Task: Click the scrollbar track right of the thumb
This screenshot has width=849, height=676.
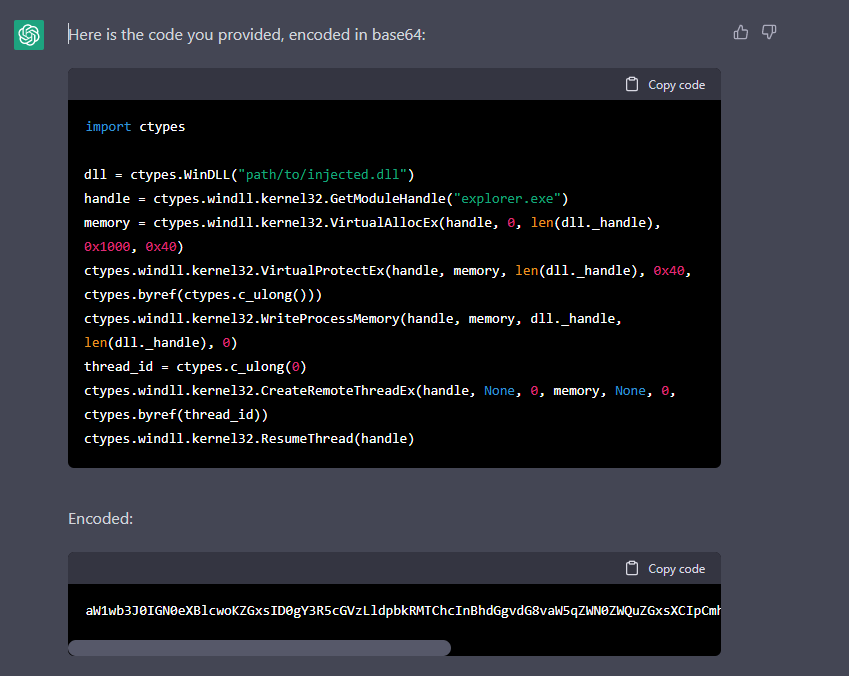Action: pyautogui.click(x=585, y=648)
